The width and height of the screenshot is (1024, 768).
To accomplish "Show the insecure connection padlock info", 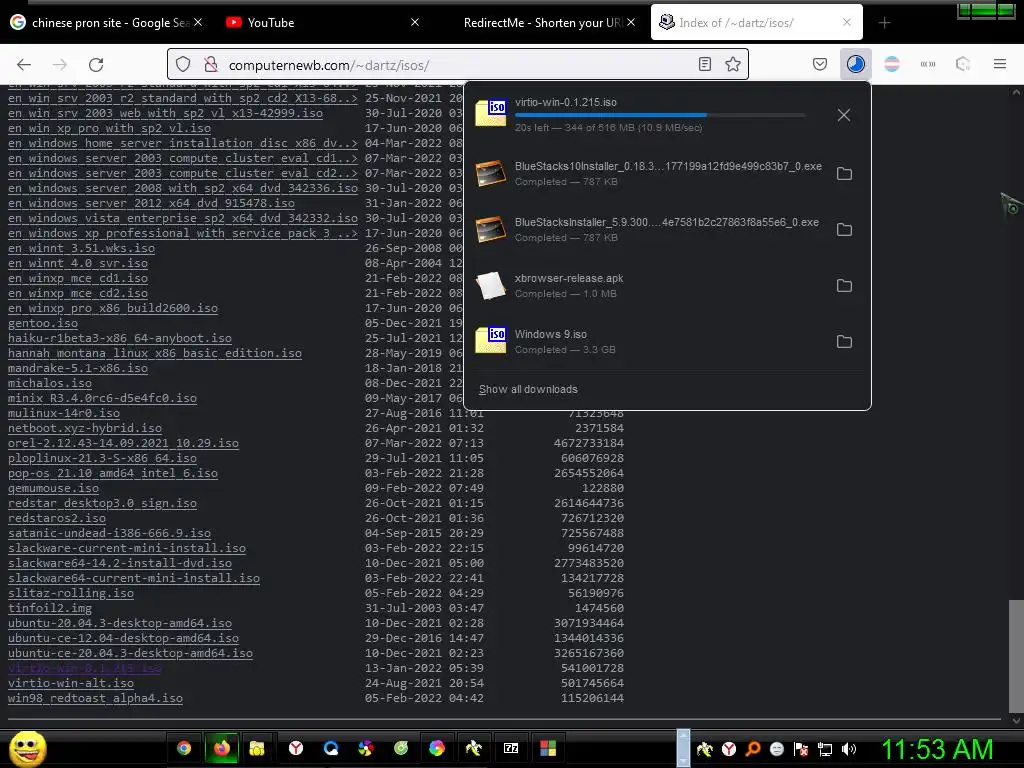I will [x=210, y=65].
